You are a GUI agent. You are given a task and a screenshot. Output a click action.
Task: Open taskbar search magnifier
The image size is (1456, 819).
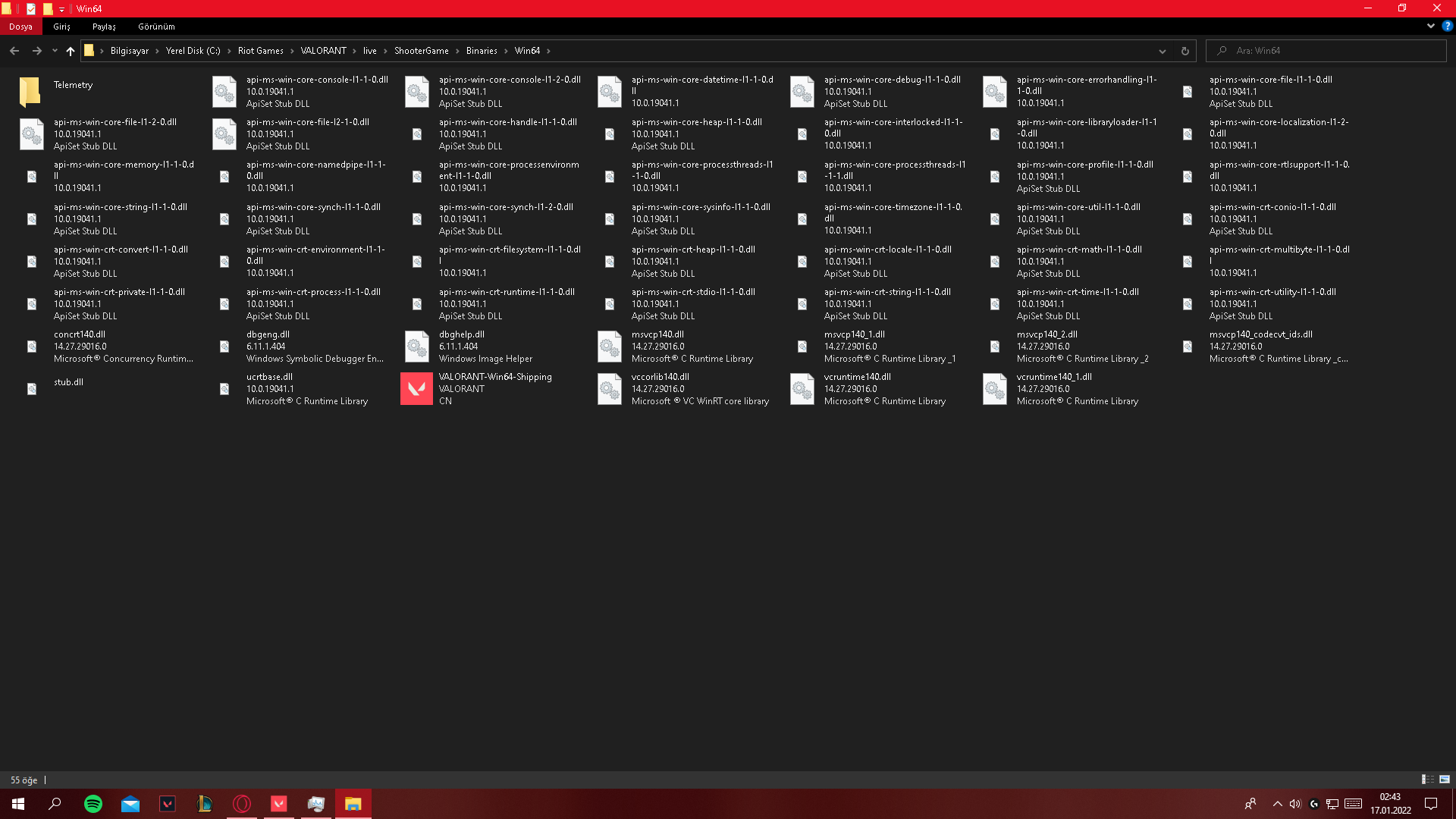pos(55,804)
